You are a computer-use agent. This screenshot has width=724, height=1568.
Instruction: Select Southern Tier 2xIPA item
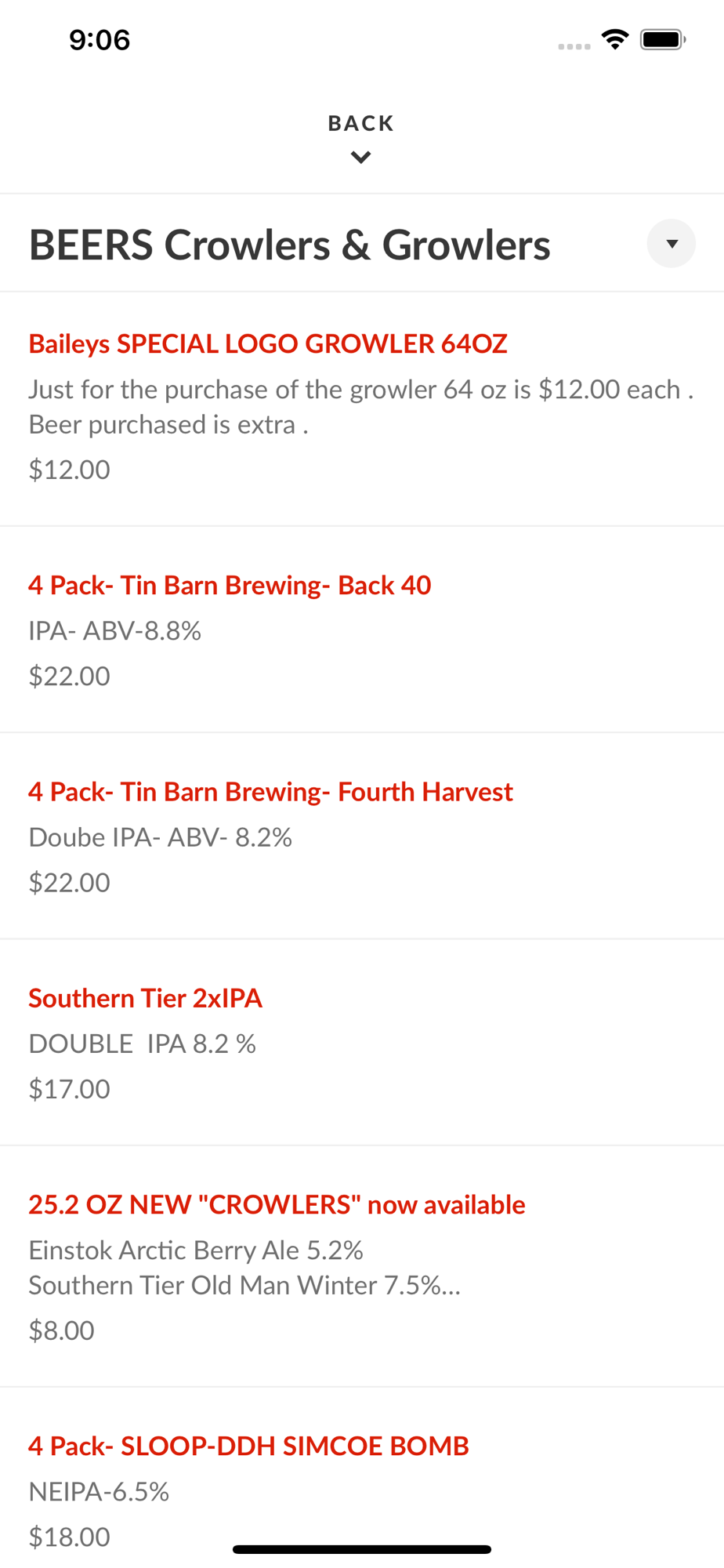tap(362, 1042)
